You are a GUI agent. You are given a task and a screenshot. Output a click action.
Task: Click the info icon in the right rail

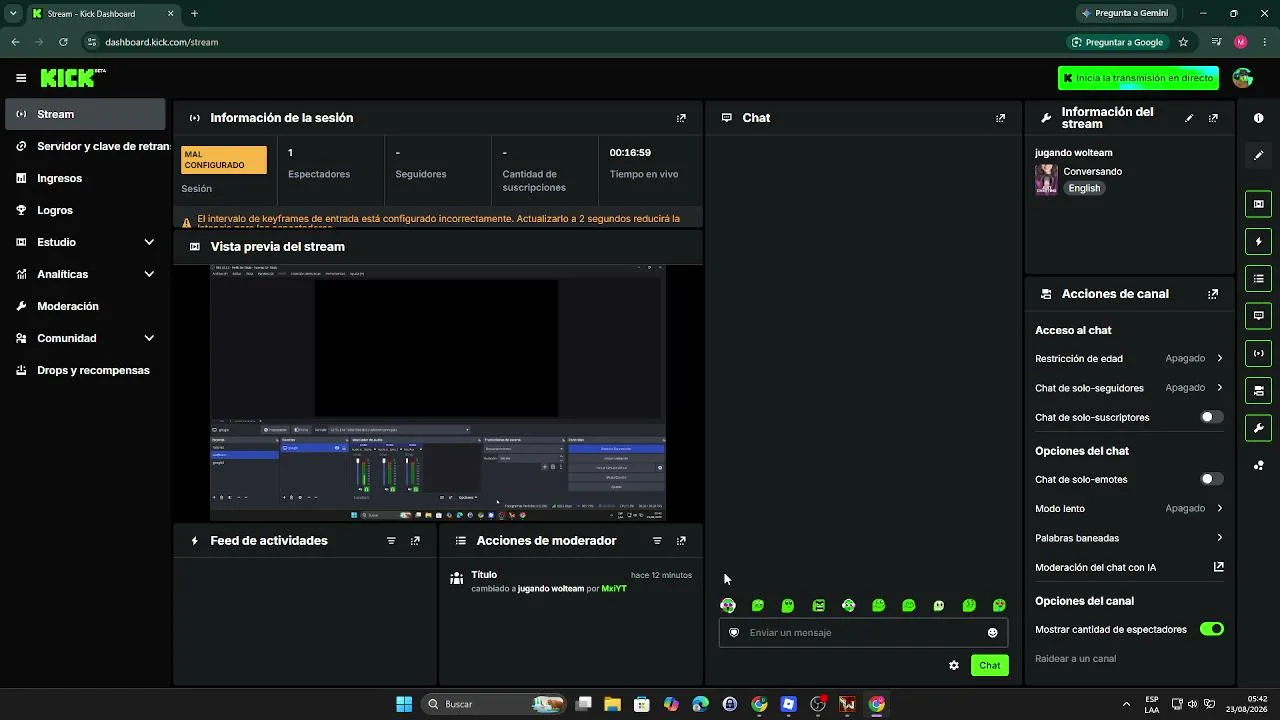click(1258, 118)
